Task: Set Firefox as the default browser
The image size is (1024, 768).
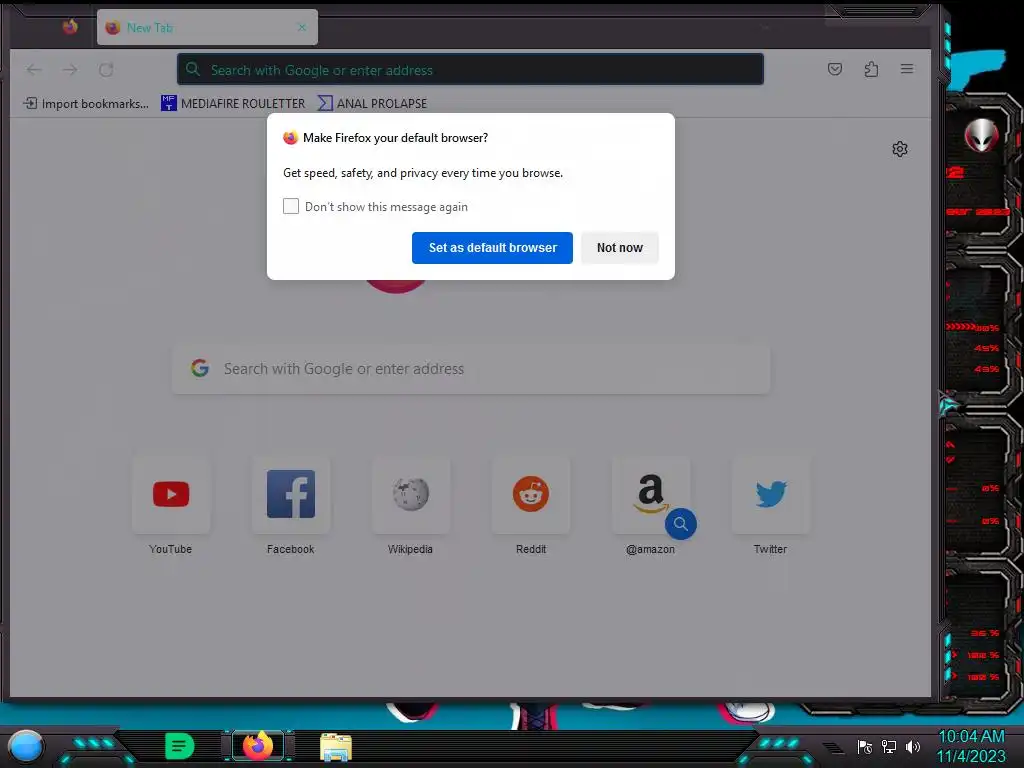Action: point(492,248)
